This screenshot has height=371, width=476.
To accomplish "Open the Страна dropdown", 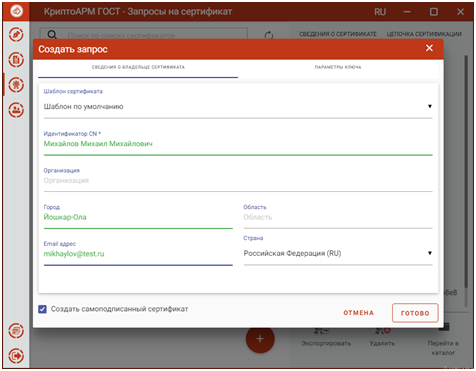I will click(x=338, y=253).
